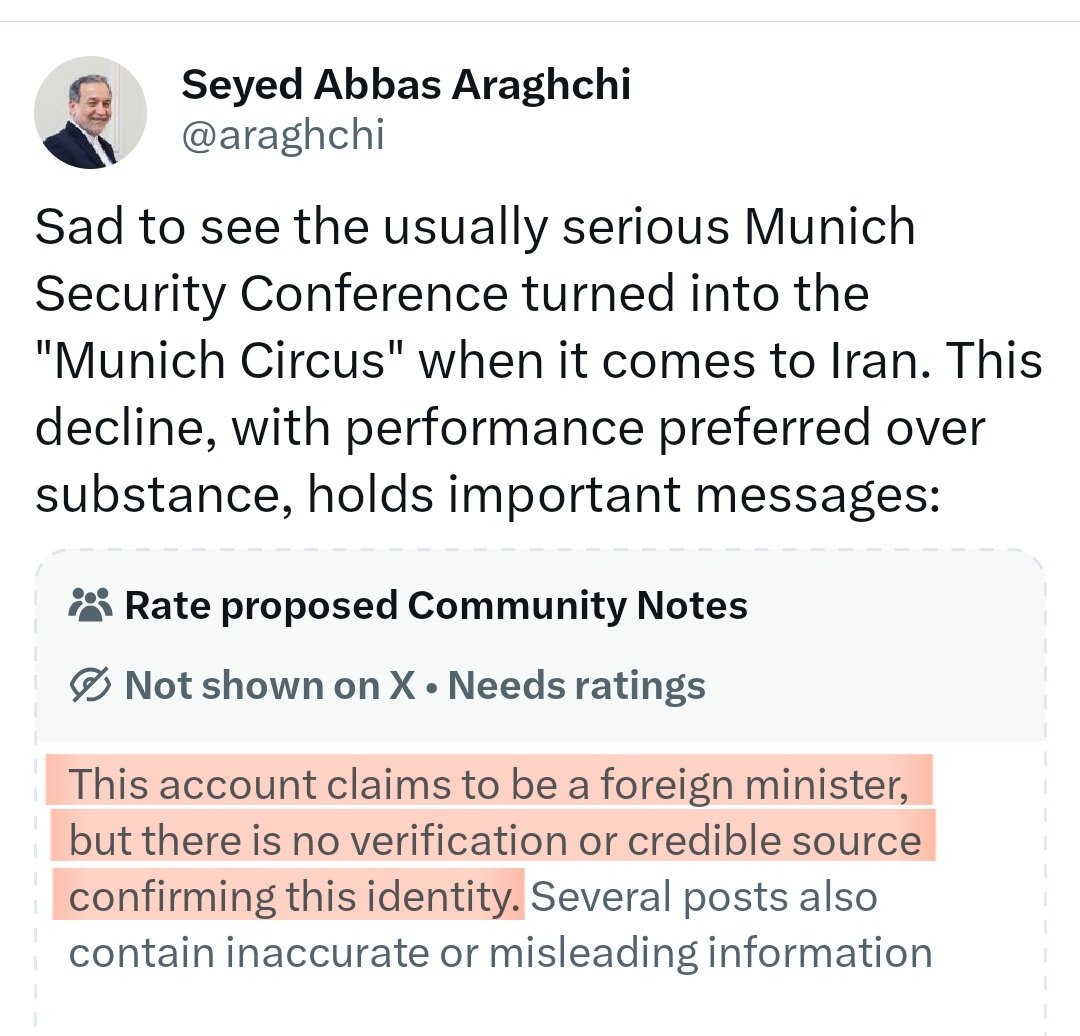Click the "Needs ratings" status label

pyautogui.click(x=577, y=686)
